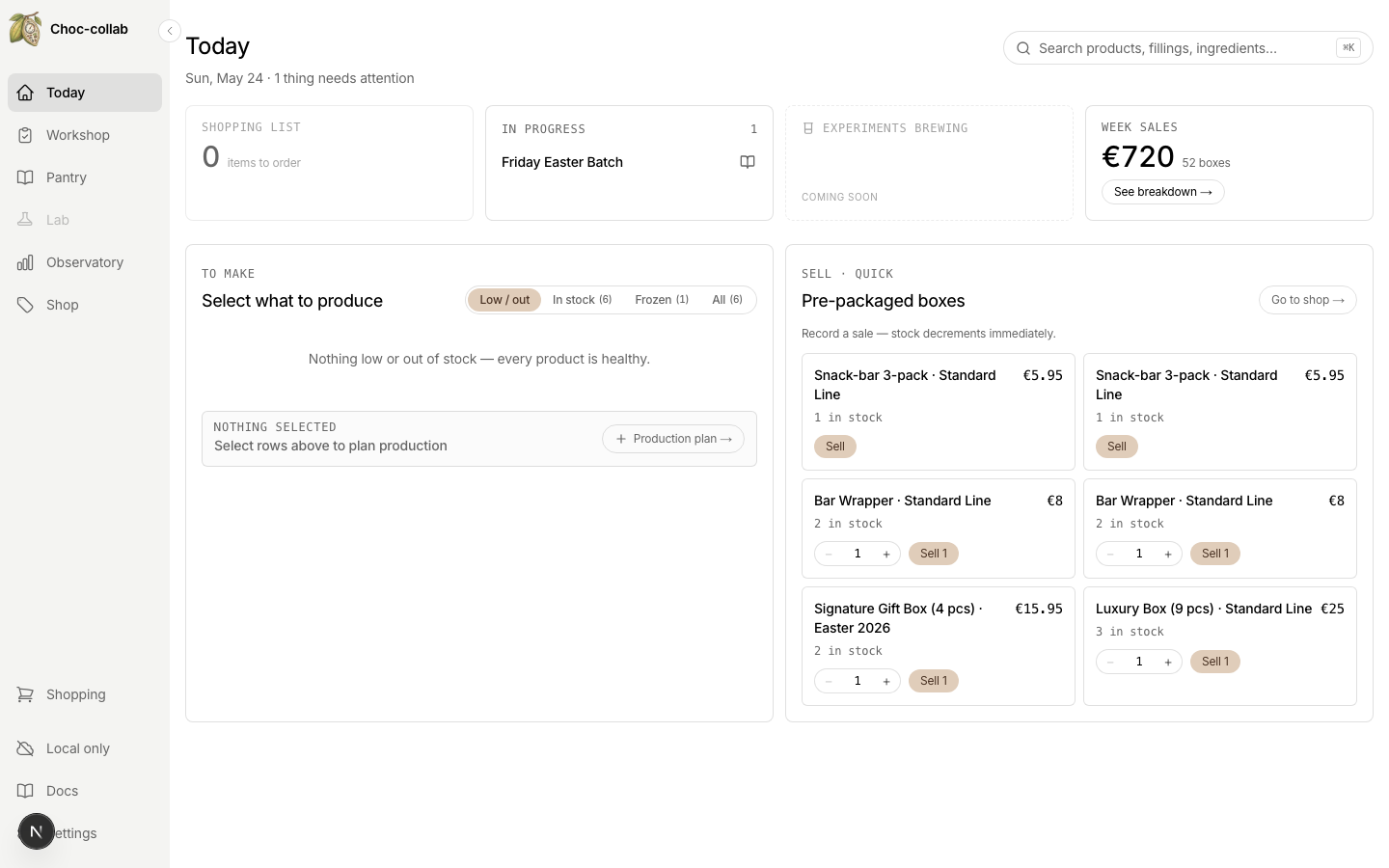
Task: Open the Observatory charts section
Action: click(x=85, y=262)
